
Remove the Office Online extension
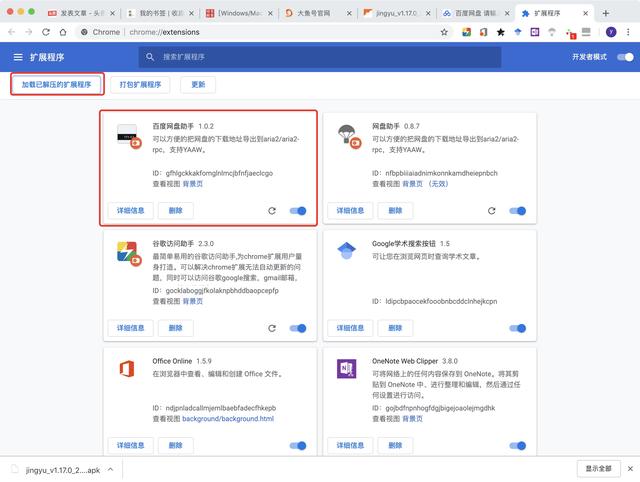[x=176, y=446]
